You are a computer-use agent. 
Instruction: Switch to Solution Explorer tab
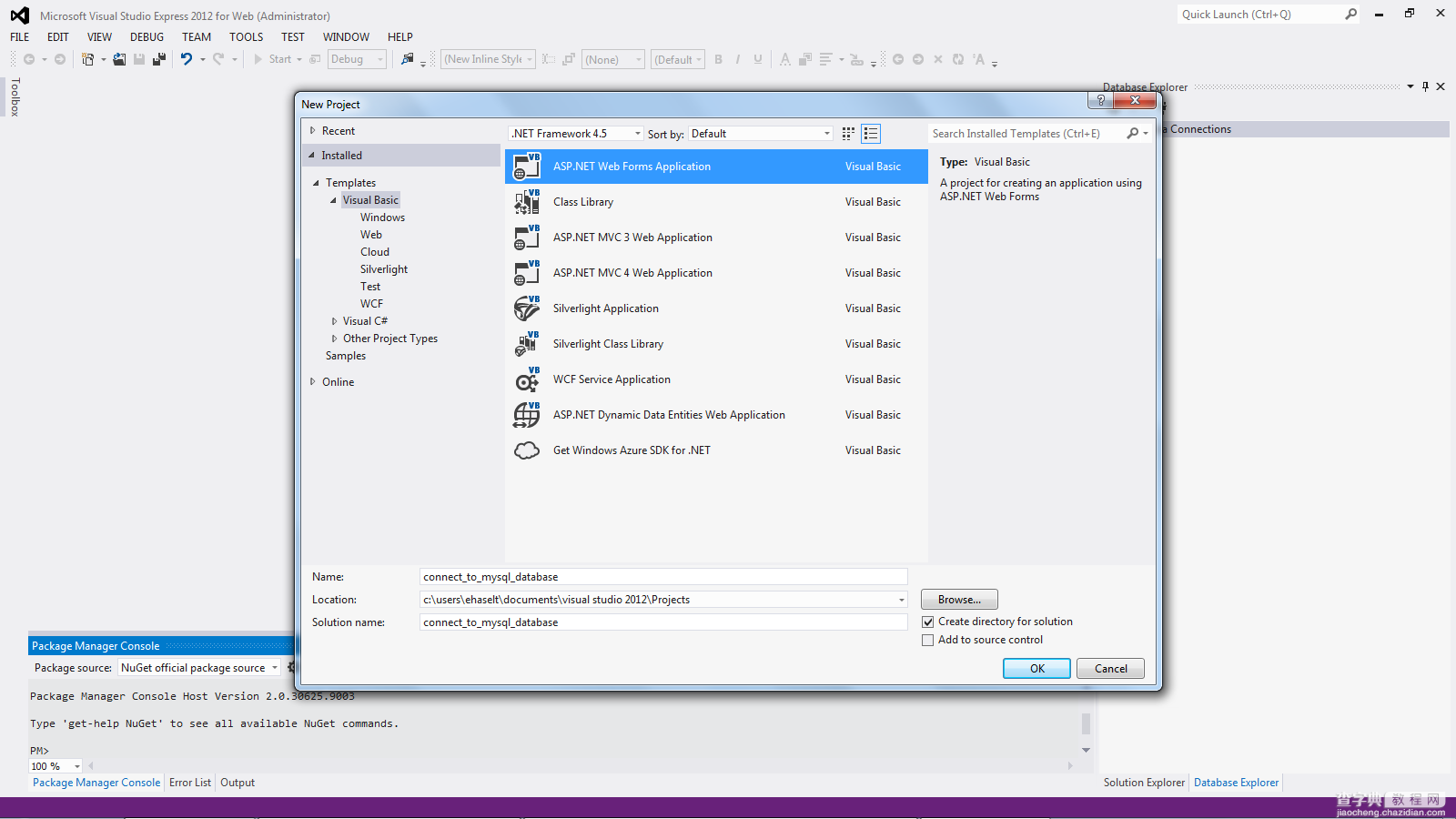tap(1144, 783)
